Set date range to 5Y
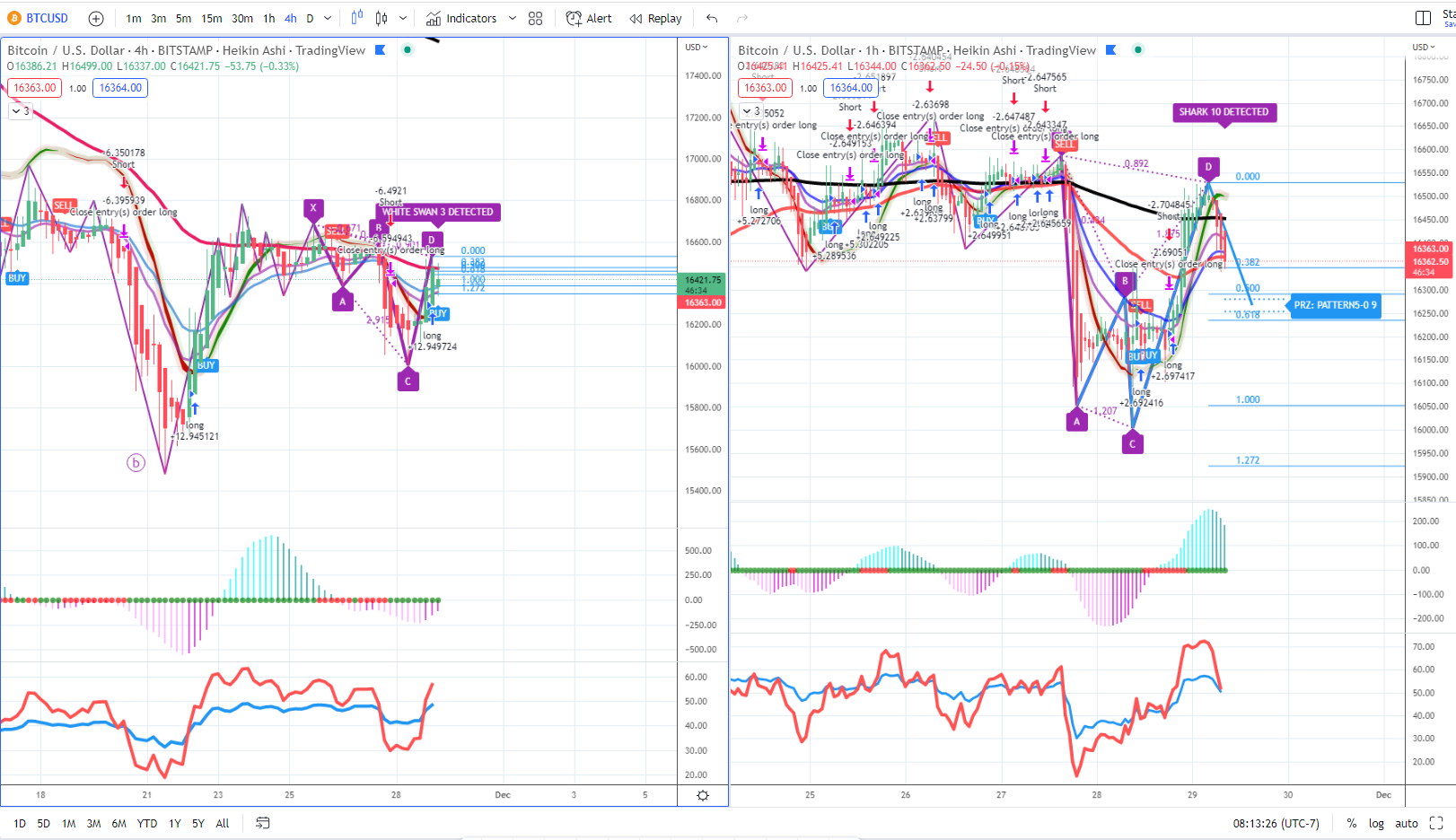The image size is (1456, 840). (x=198, y=823)
